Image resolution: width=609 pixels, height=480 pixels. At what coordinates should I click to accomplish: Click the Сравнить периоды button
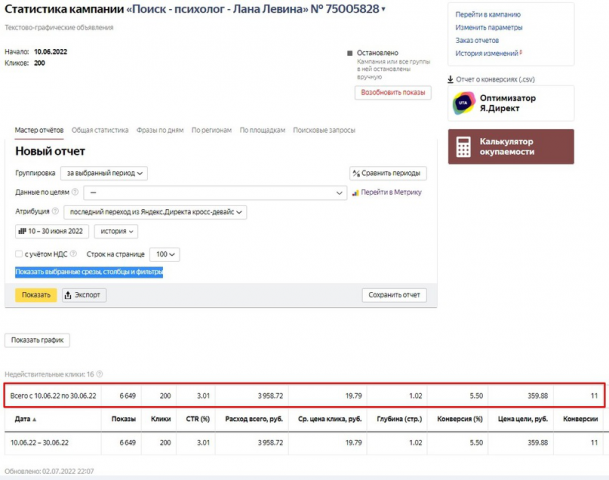388,173
